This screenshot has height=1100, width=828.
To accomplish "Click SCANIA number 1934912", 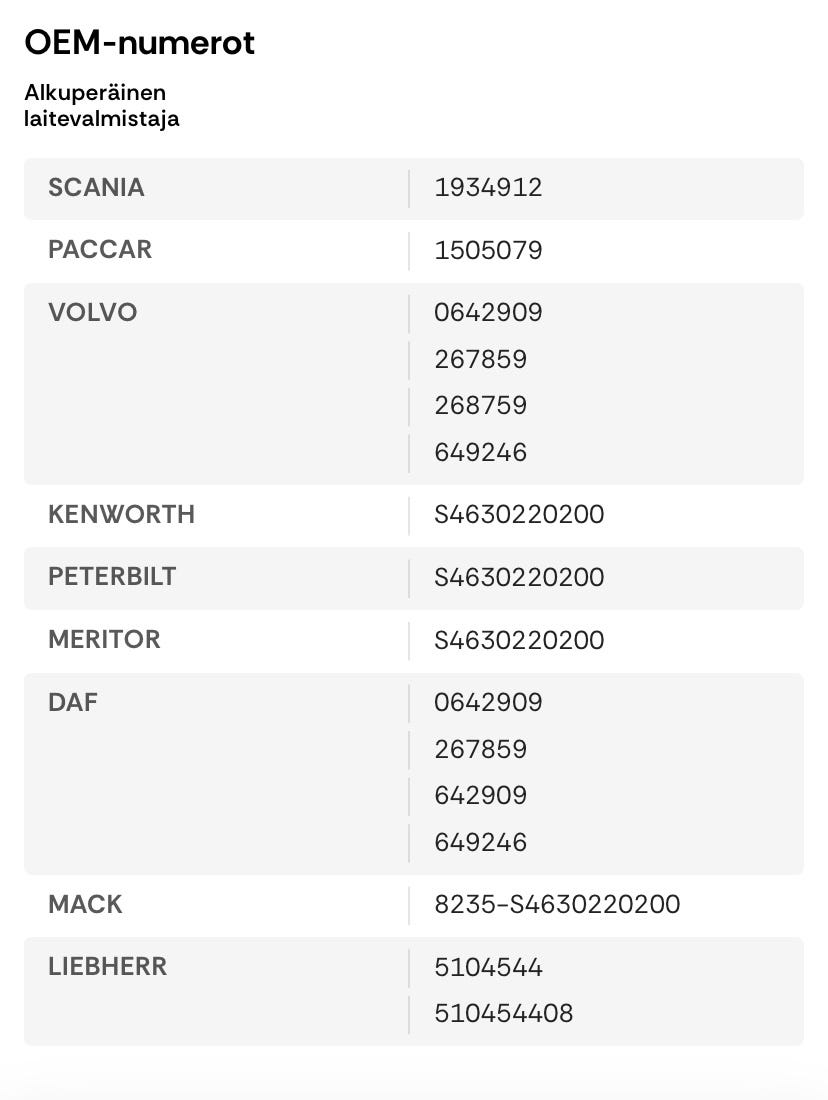I will coord(488,188).
